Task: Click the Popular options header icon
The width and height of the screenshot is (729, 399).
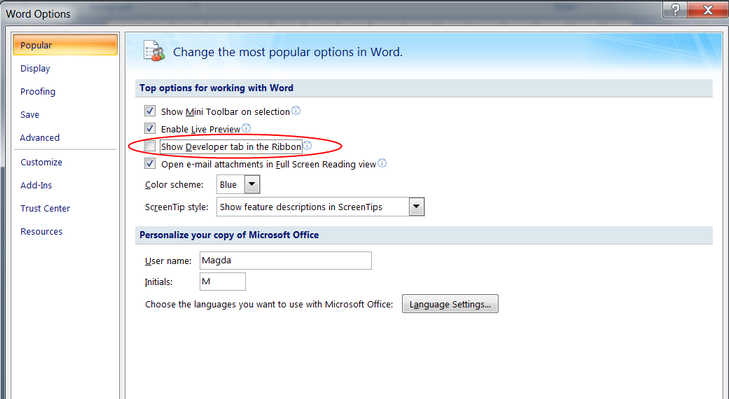Action: (x=154, y=51)
